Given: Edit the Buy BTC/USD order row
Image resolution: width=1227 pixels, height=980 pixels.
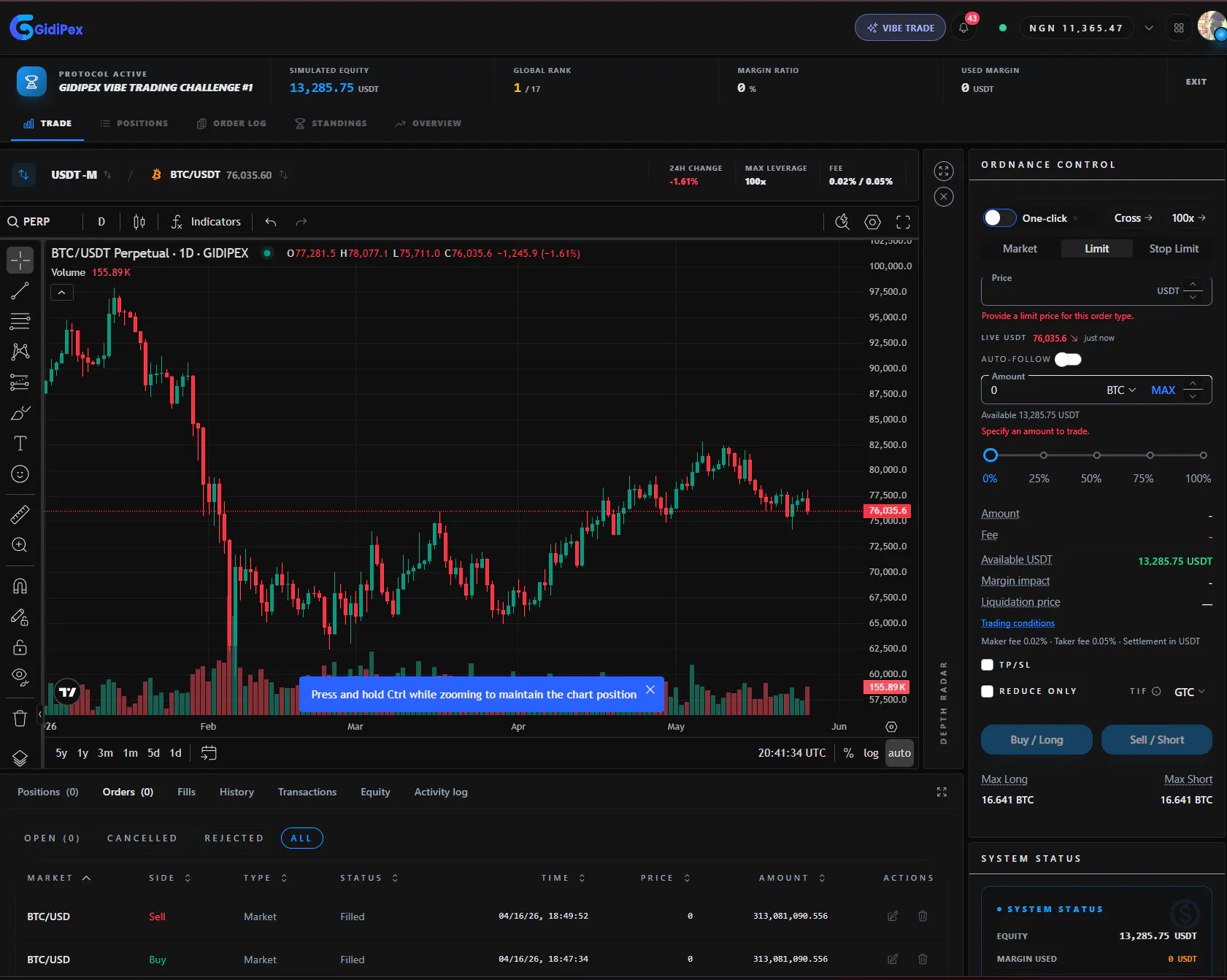Looking at the screenshot, I should pyautogui.click(x=893, y=959).
